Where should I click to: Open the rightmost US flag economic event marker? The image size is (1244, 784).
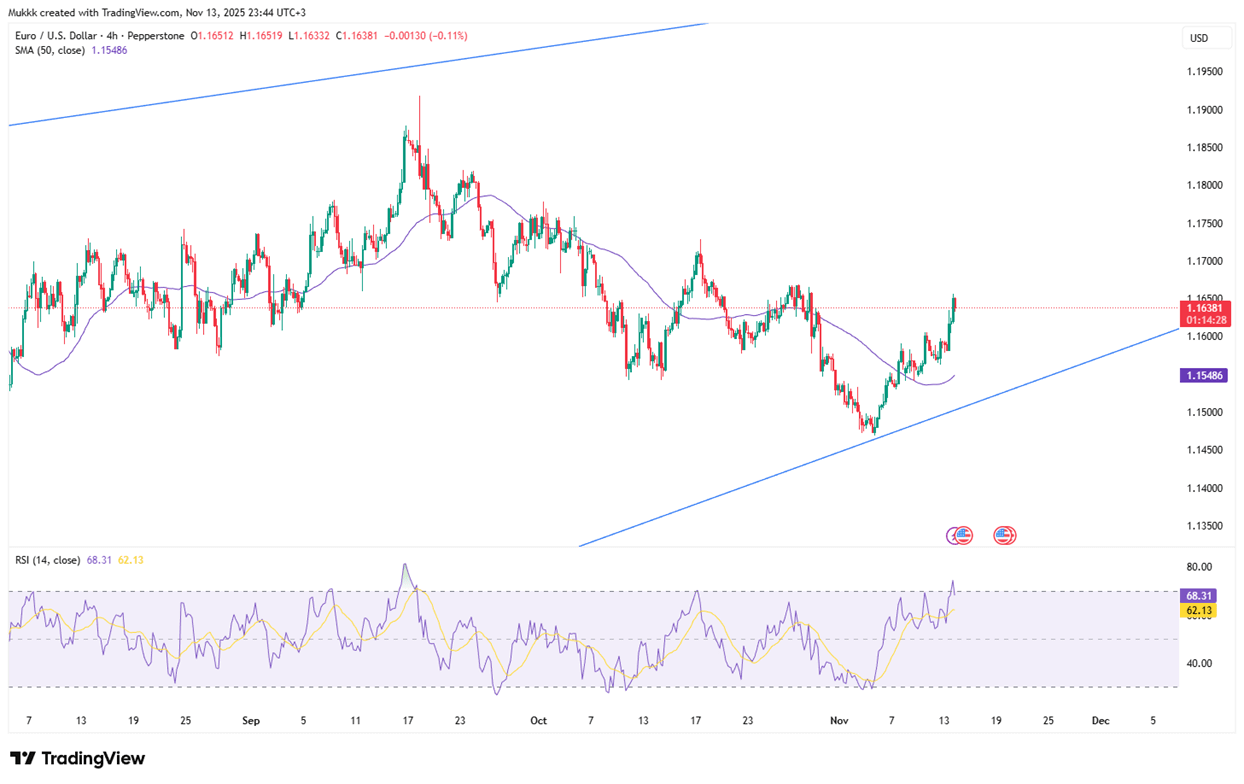pos(1005,536)
